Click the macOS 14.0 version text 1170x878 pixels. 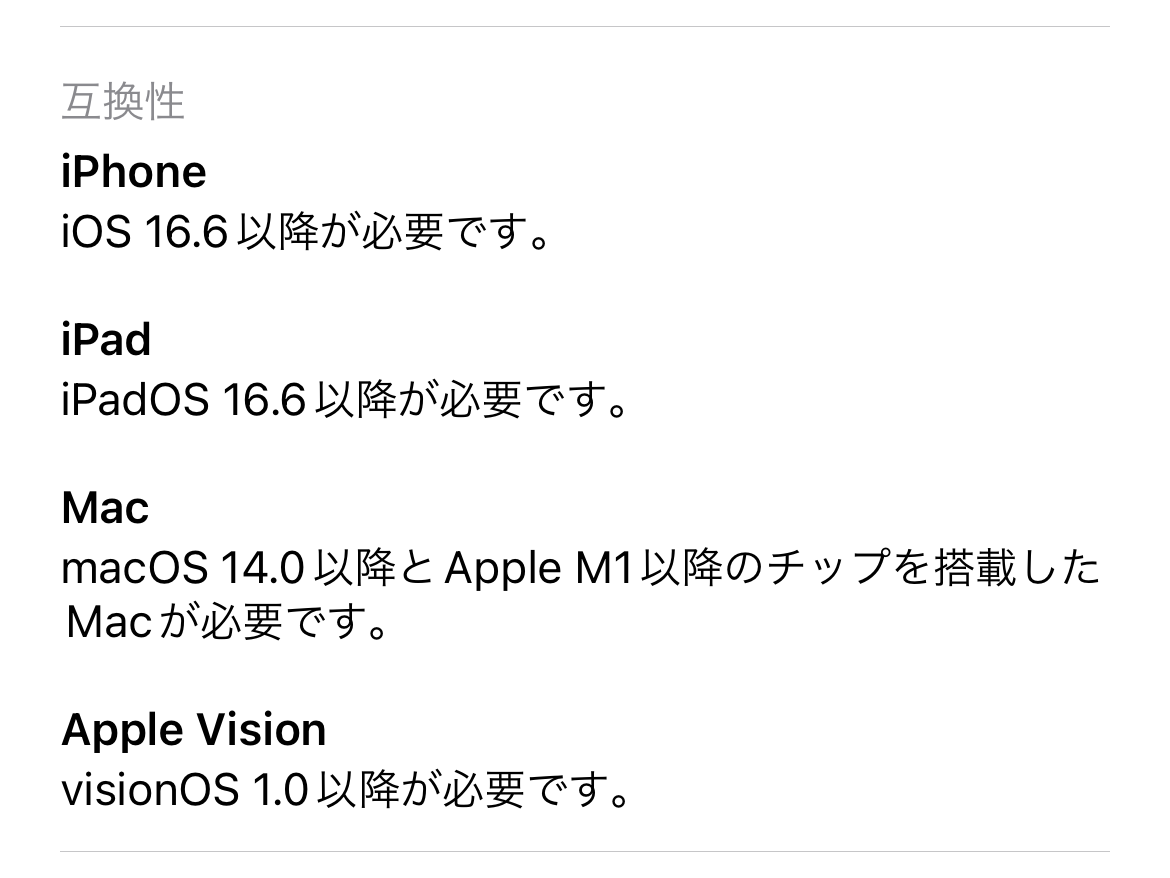(x=183, y=570)
